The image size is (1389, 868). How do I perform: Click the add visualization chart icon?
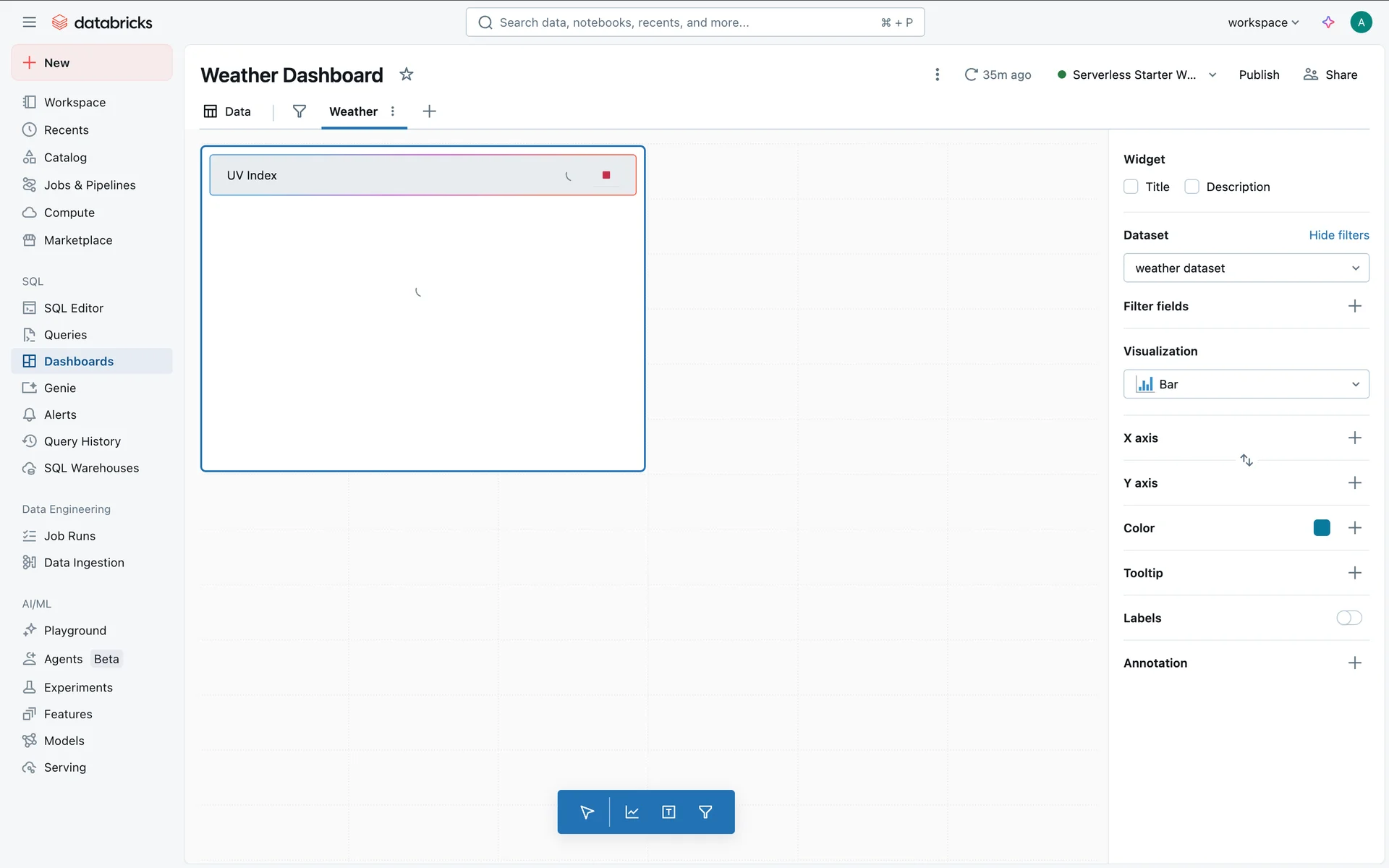[x=632, y=812]
